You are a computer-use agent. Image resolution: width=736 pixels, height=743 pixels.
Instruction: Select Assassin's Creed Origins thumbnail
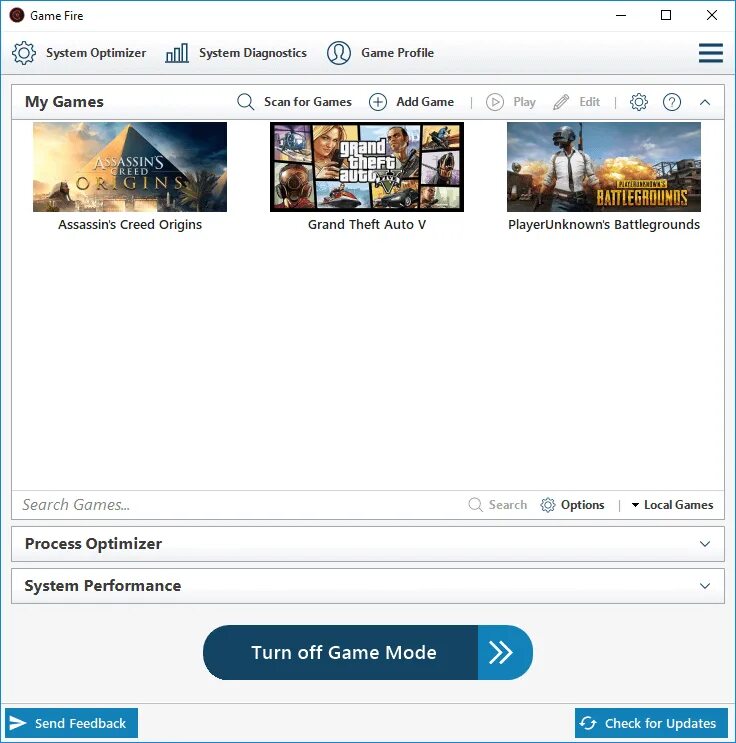pos(130,167)
